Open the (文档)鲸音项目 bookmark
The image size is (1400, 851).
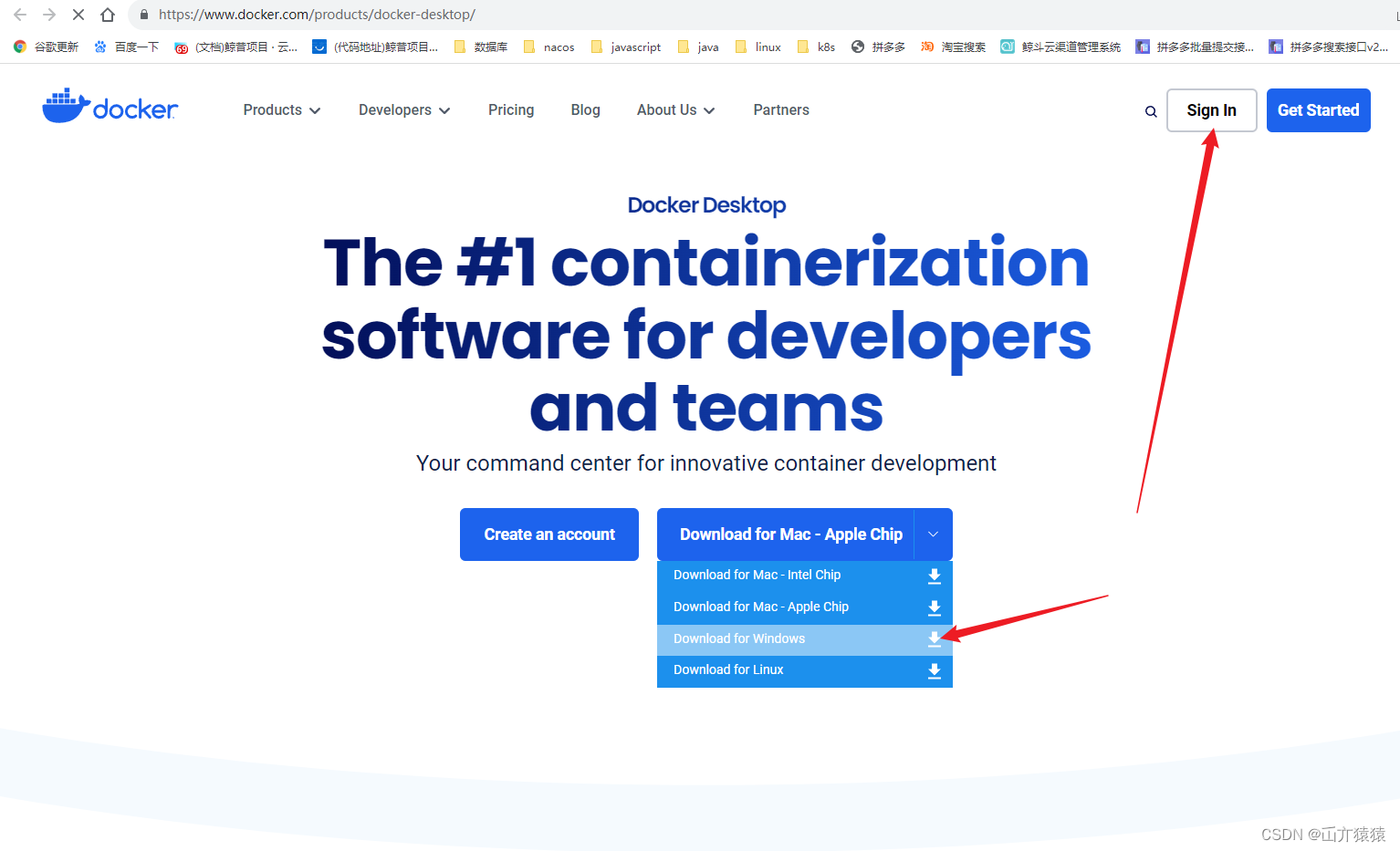[235, 47]
